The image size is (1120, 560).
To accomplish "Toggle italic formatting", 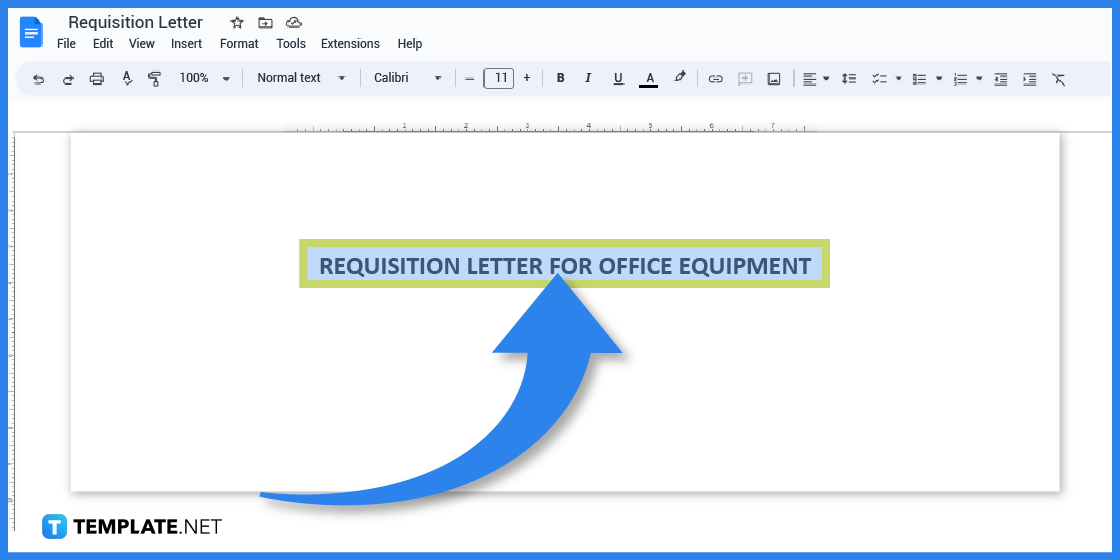I will click(588, 78).
